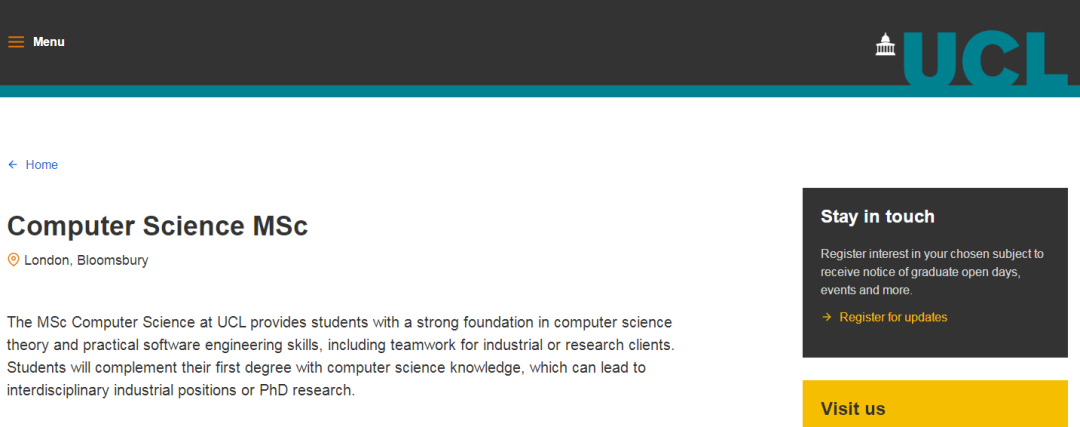Click the Menu label in header

click(x=48, y=42)
